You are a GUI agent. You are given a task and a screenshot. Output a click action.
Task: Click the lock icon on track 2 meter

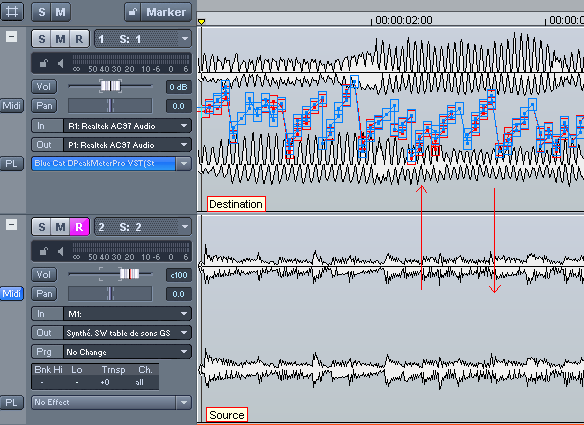pos(44,252)
